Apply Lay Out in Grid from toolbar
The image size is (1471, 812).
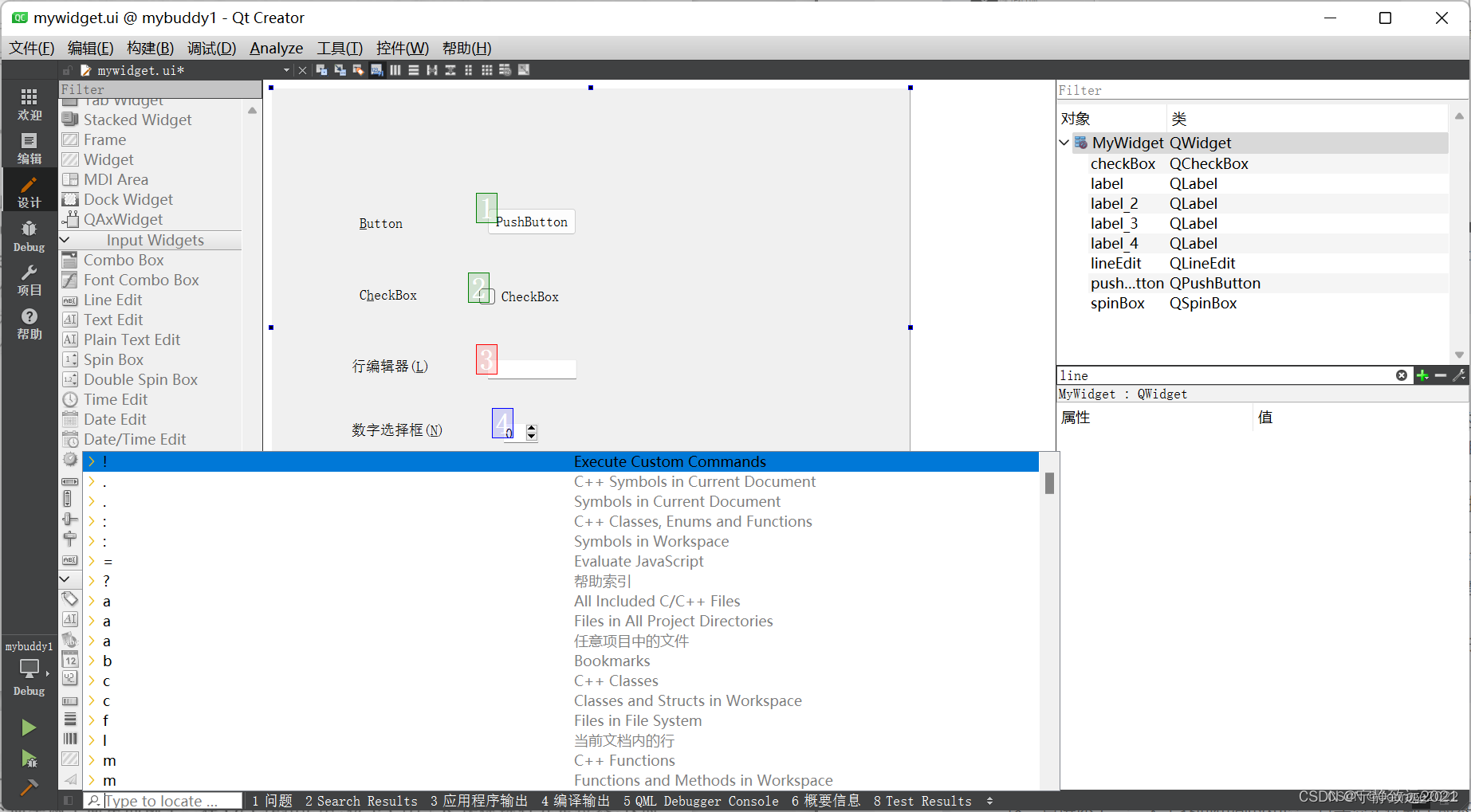pyautogui.click(x=487, y=70)
